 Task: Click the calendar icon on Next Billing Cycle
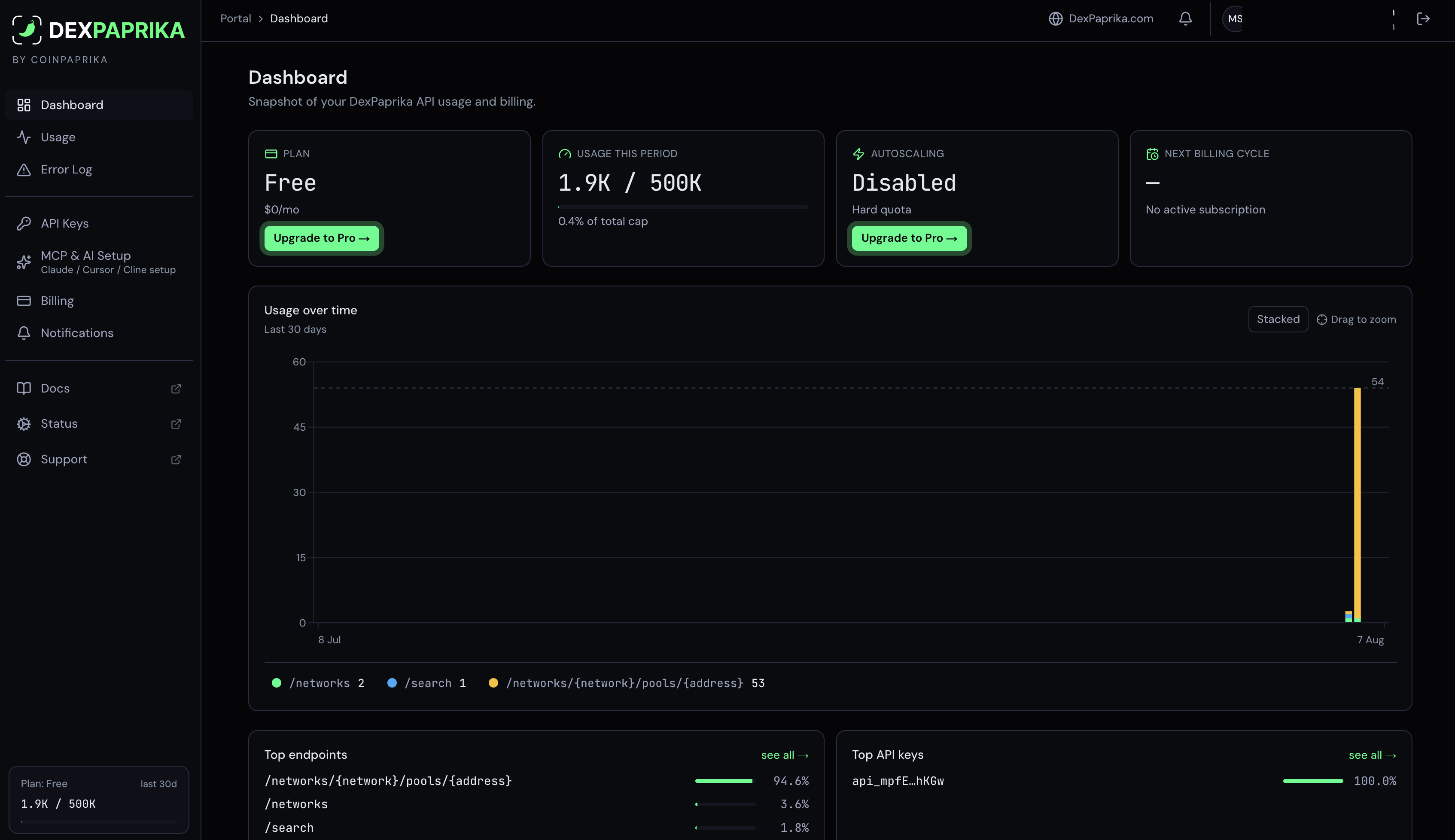tap(1152, 154)
